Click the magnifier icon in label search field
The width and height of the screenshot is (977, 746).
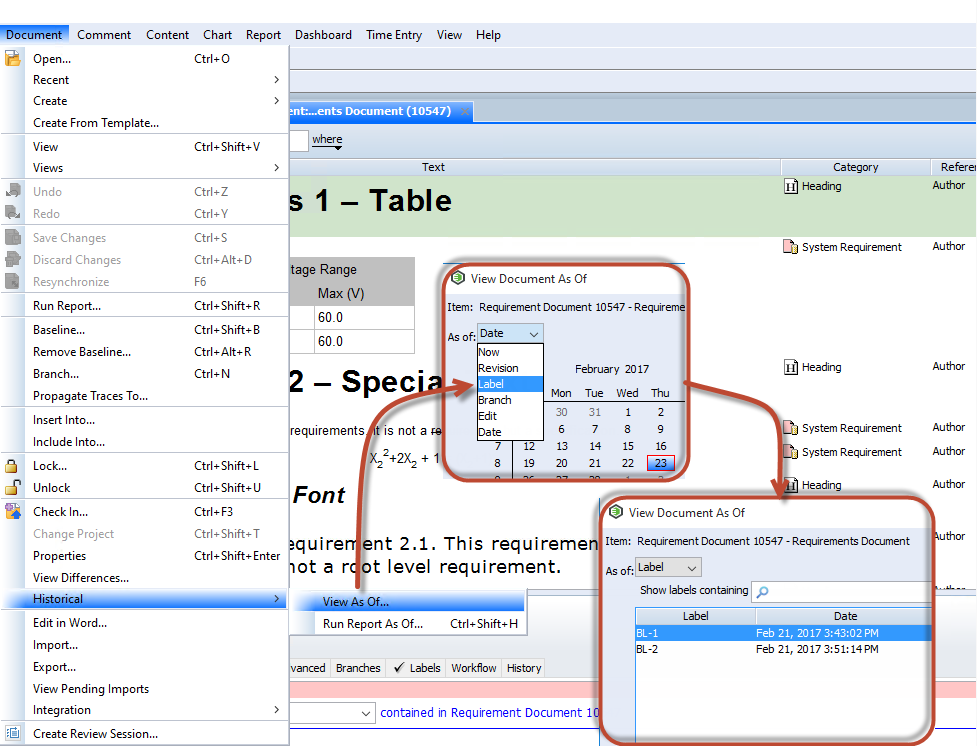(x=762, y=592)
